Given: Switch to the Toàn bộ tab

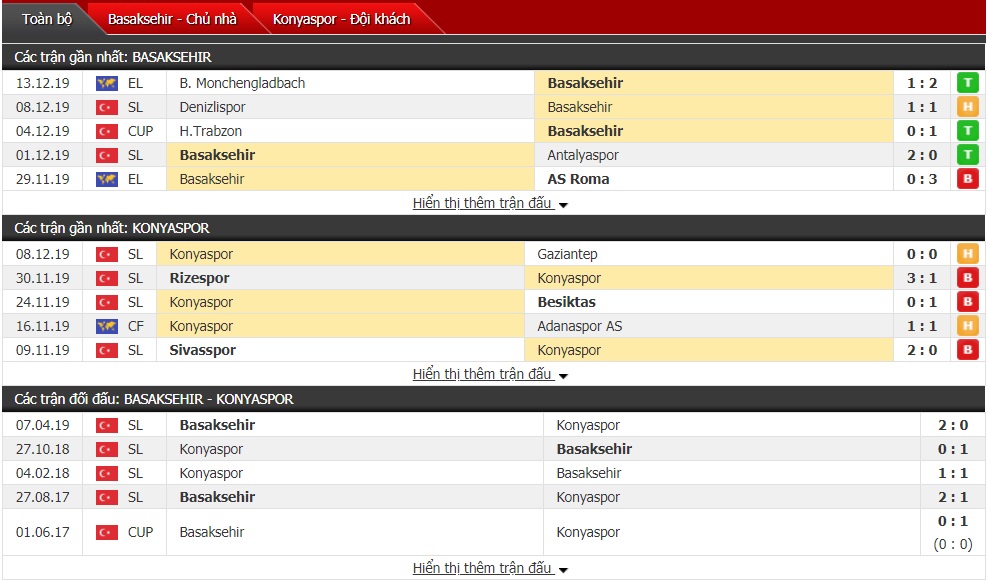Looking at the screenshot, I should click(47, 19).
